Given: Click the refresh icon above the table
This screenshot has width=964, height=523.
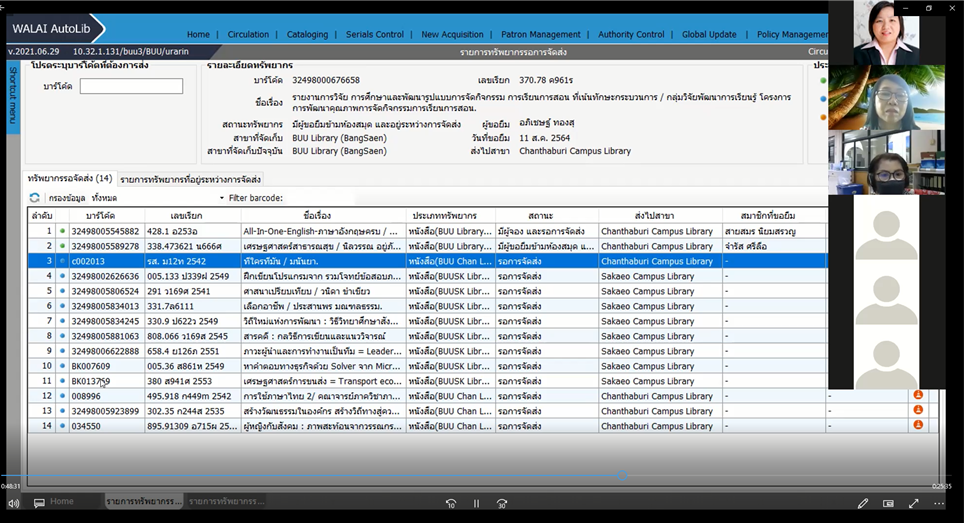Looking at the screenshot, I should (35, 198).
